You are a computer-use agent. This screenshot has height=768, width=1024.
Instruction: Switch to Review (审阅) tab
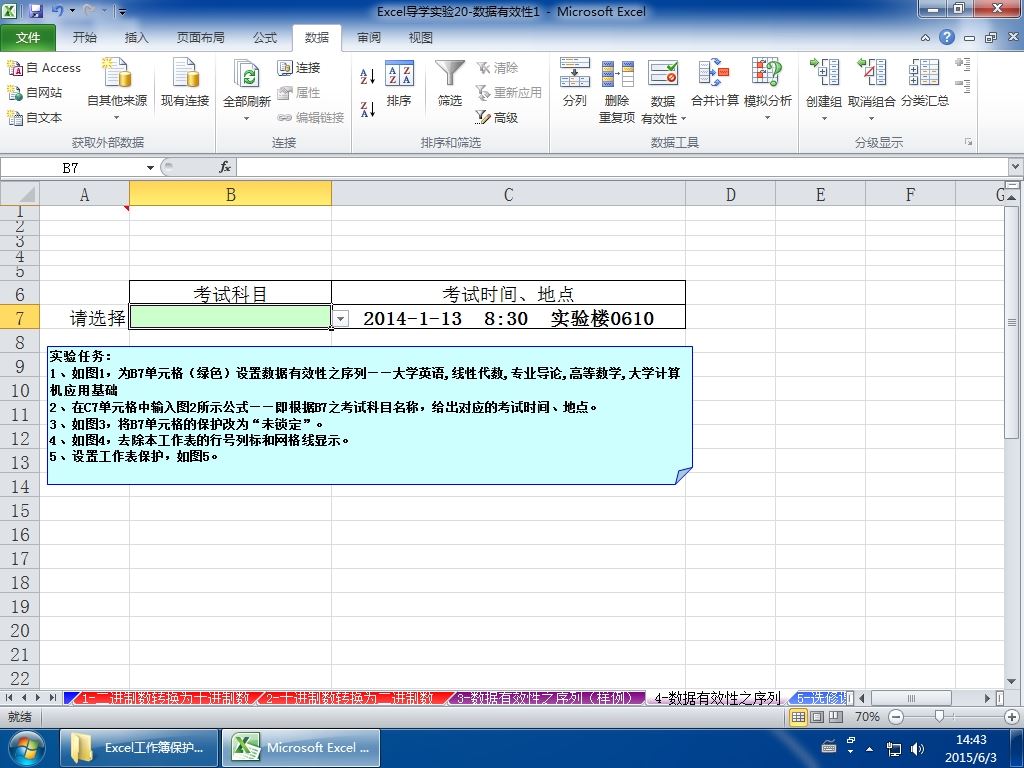point(369,38)
